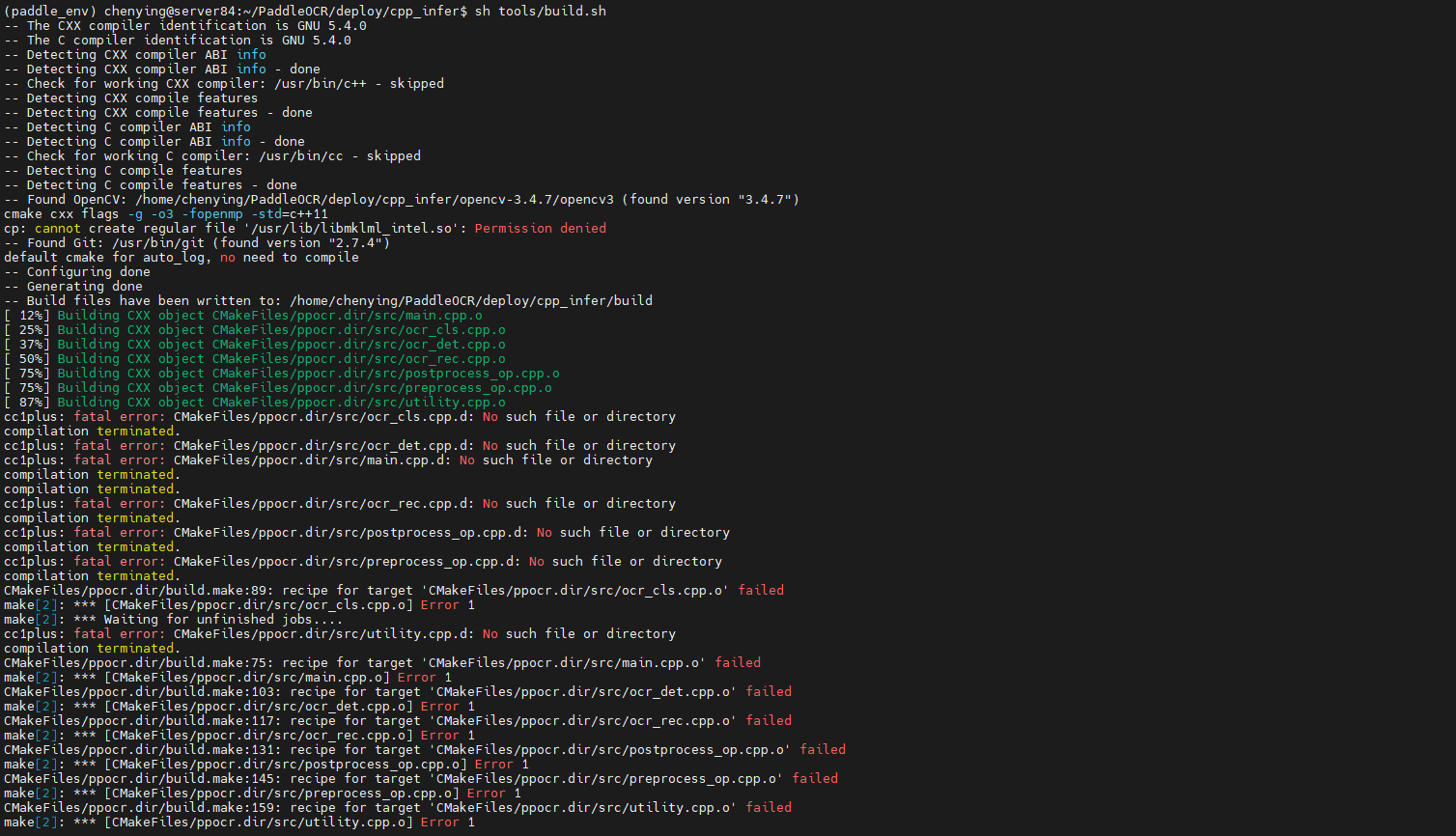Click the 'Found OpenCV' path line

[x=402, y=199]
